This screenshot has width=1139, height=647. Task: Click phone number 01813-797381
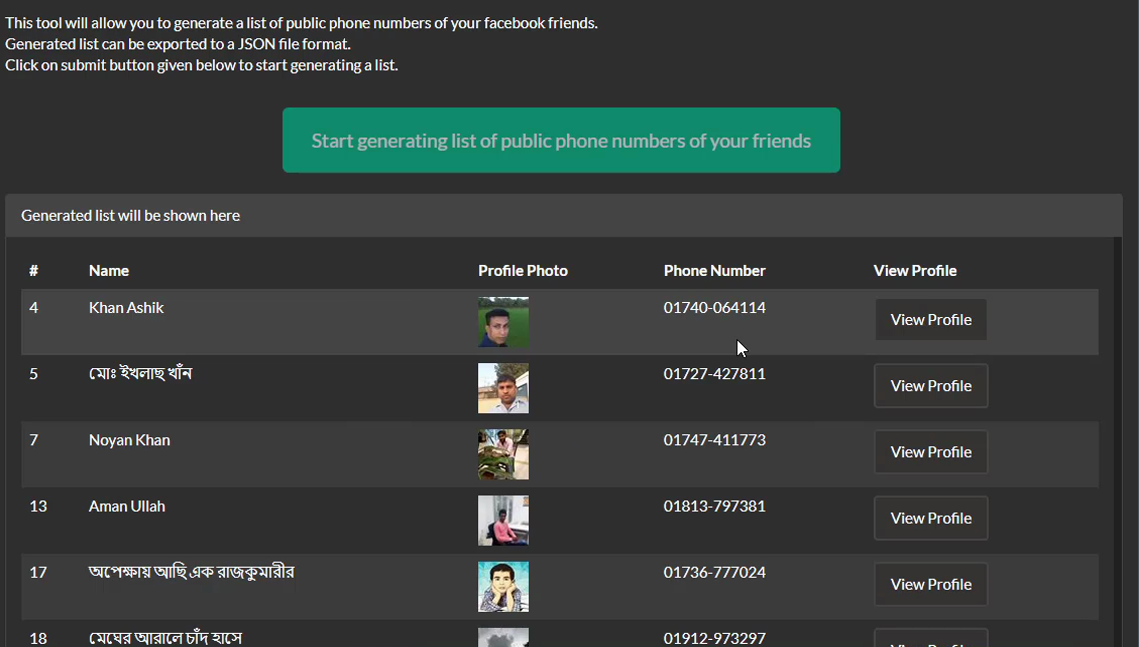pyautogui.click(x=714, y=506)
